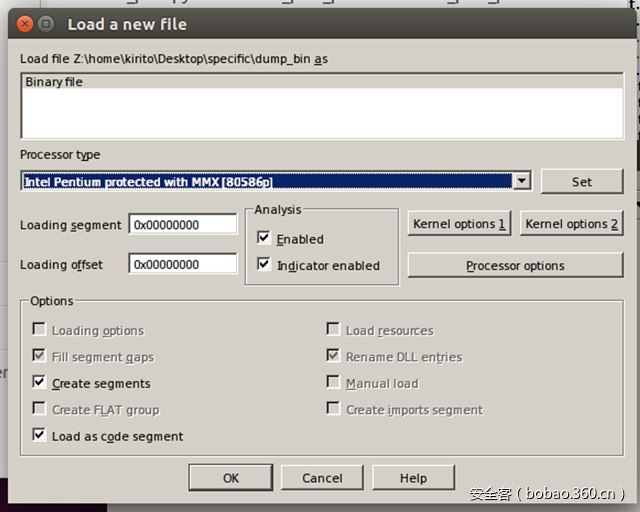Click the Set button
This screenshot has height=512, width=640.
click(x=582, y=182)
